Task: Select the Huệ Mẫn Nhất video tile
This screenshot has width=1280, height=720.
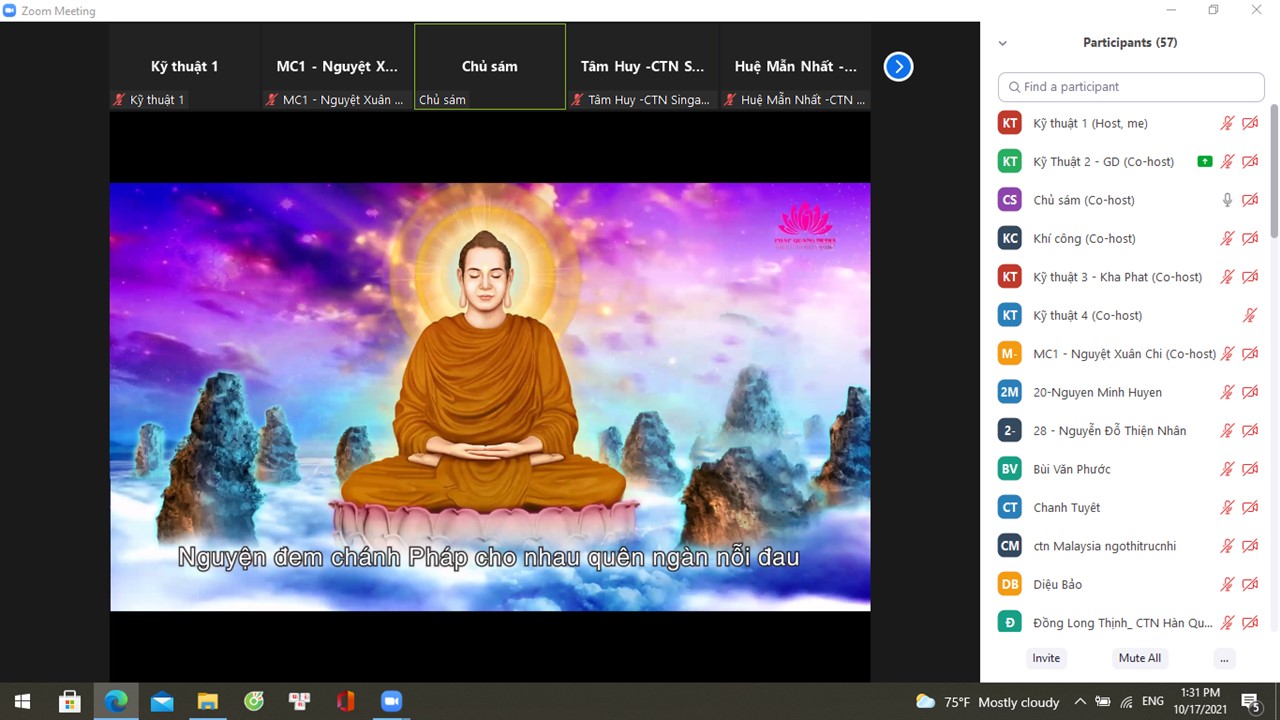Action: [795, 67]
